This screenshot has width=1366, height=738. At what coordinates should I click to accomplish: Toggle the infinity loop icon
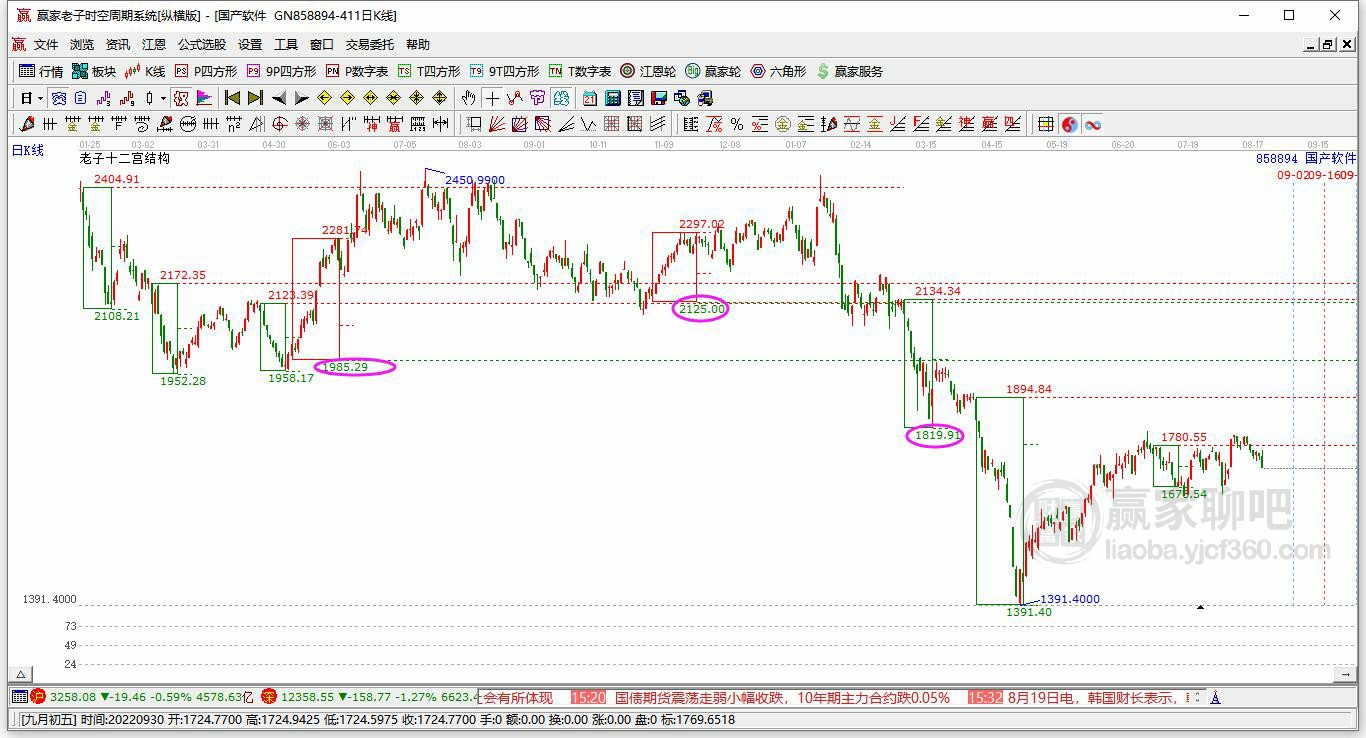click(x=1092, y=124)
